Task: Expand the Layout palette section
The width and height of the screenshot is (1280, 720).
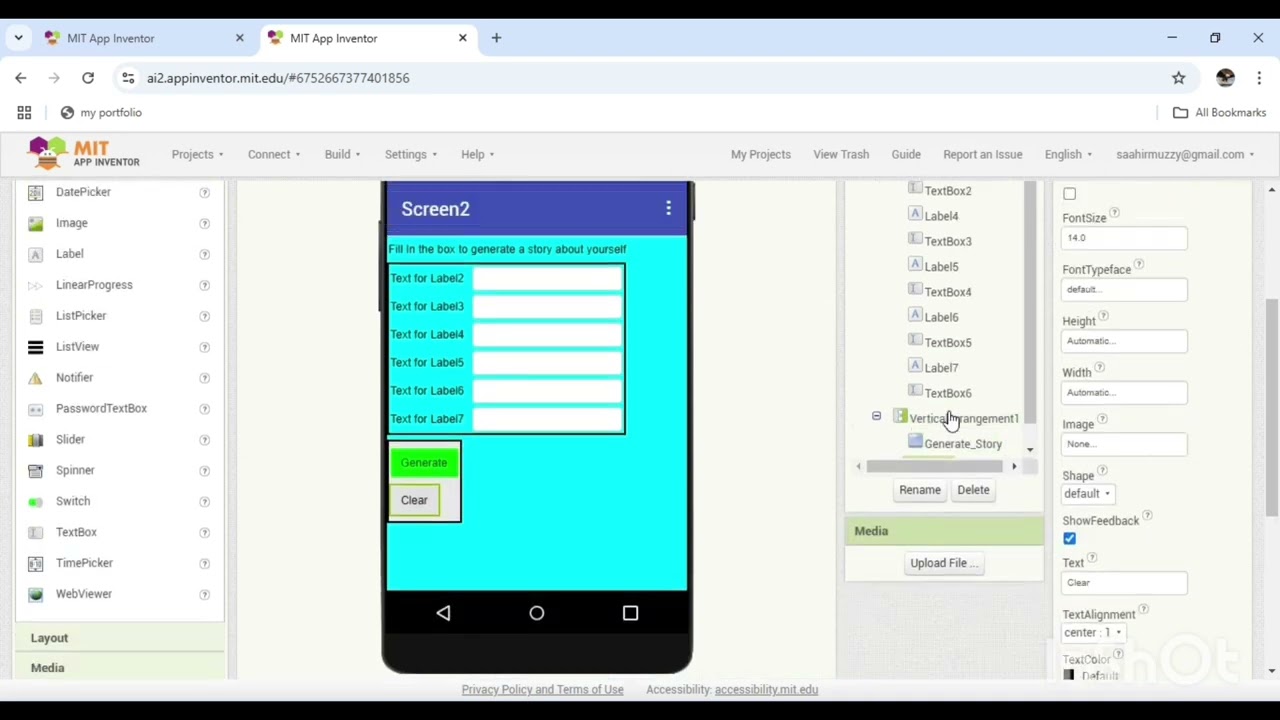Action: (x=120, y=638)
